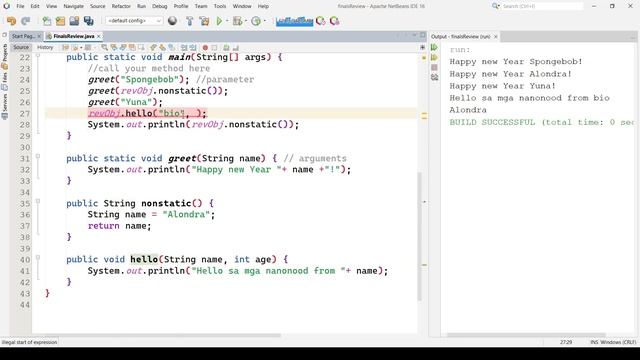Switch editor to Source view
The width and height of the screenshot is (640, 360).
click(21, 47)
